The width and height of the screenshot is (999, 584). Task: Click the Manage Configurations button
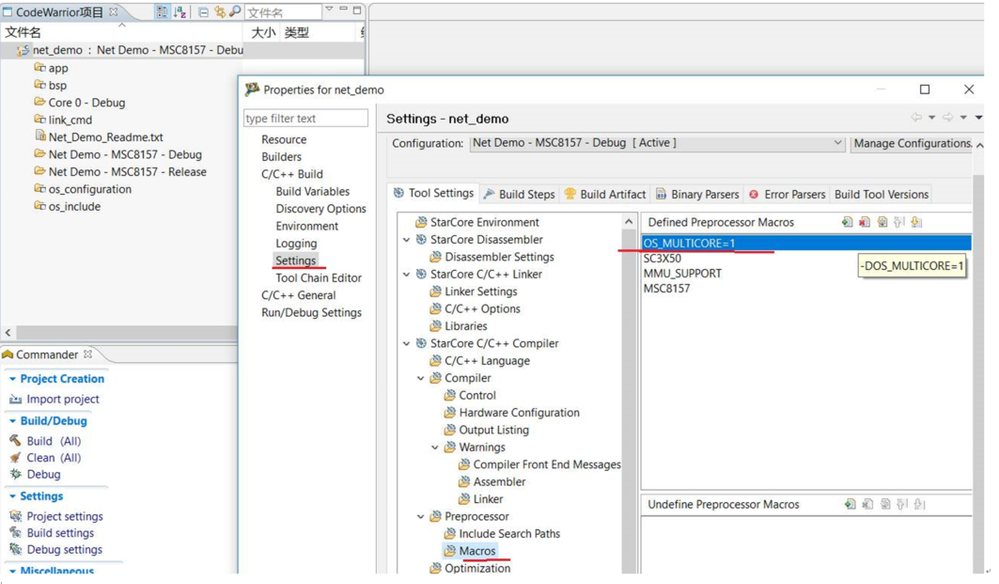tap(912, 143)
